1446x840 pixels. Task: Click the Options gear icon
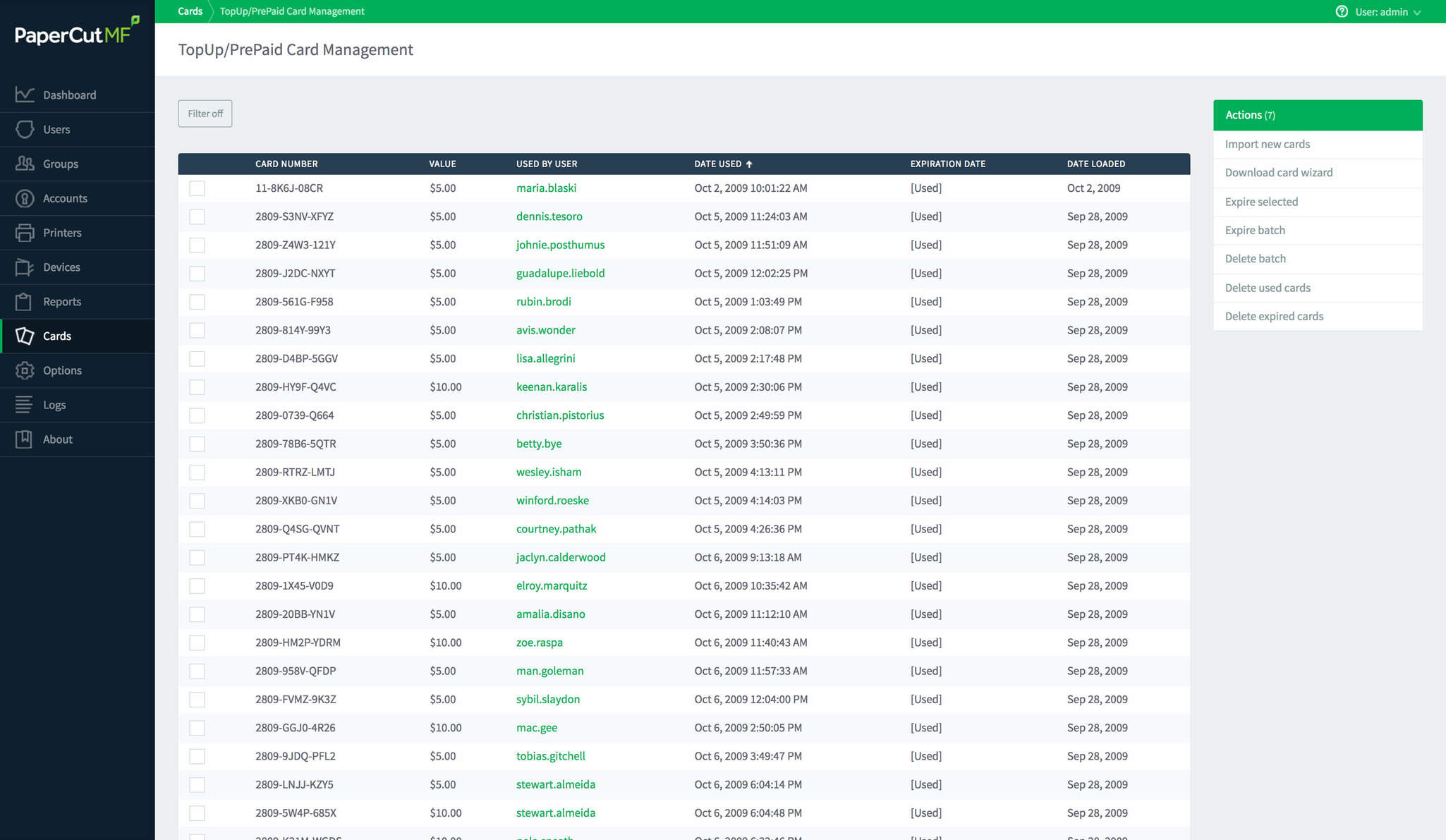click(25, 370)
